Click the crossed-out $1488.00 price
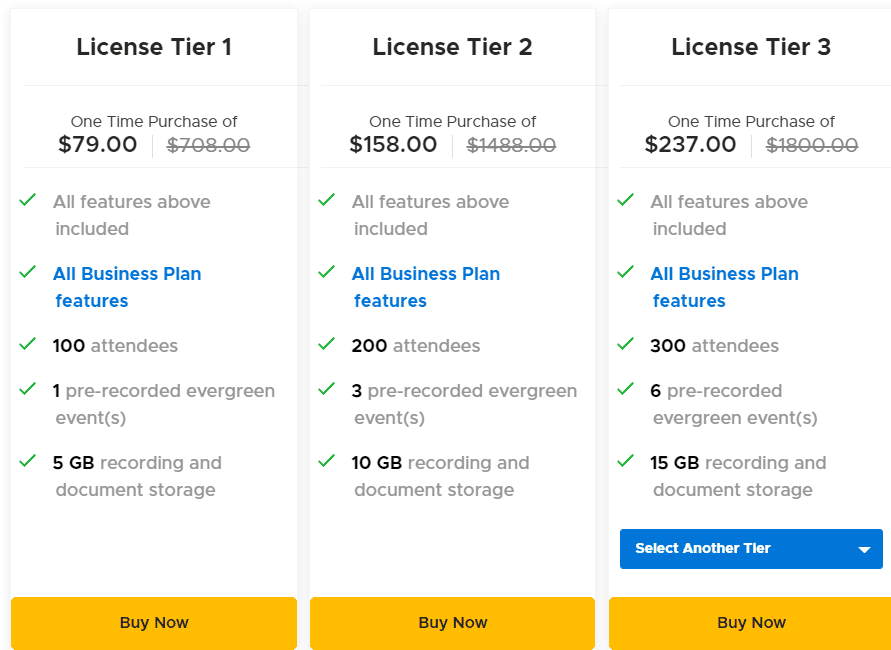Image resolution: width=891 pixels, height=650 pixels. point(511,144)
